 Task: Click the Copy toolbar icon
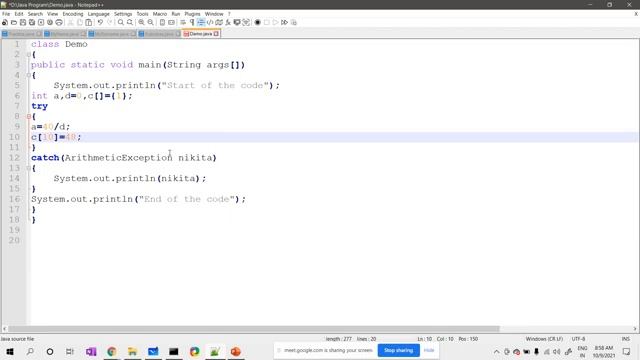click(x=80, y=22)
